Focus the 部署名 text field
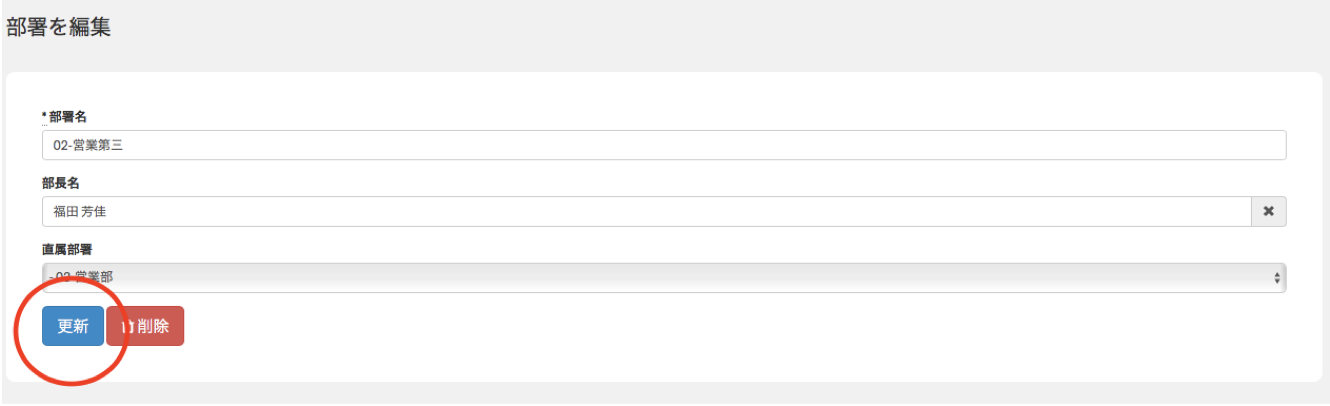The image size is (1330, 406). (x=663, y=146)
